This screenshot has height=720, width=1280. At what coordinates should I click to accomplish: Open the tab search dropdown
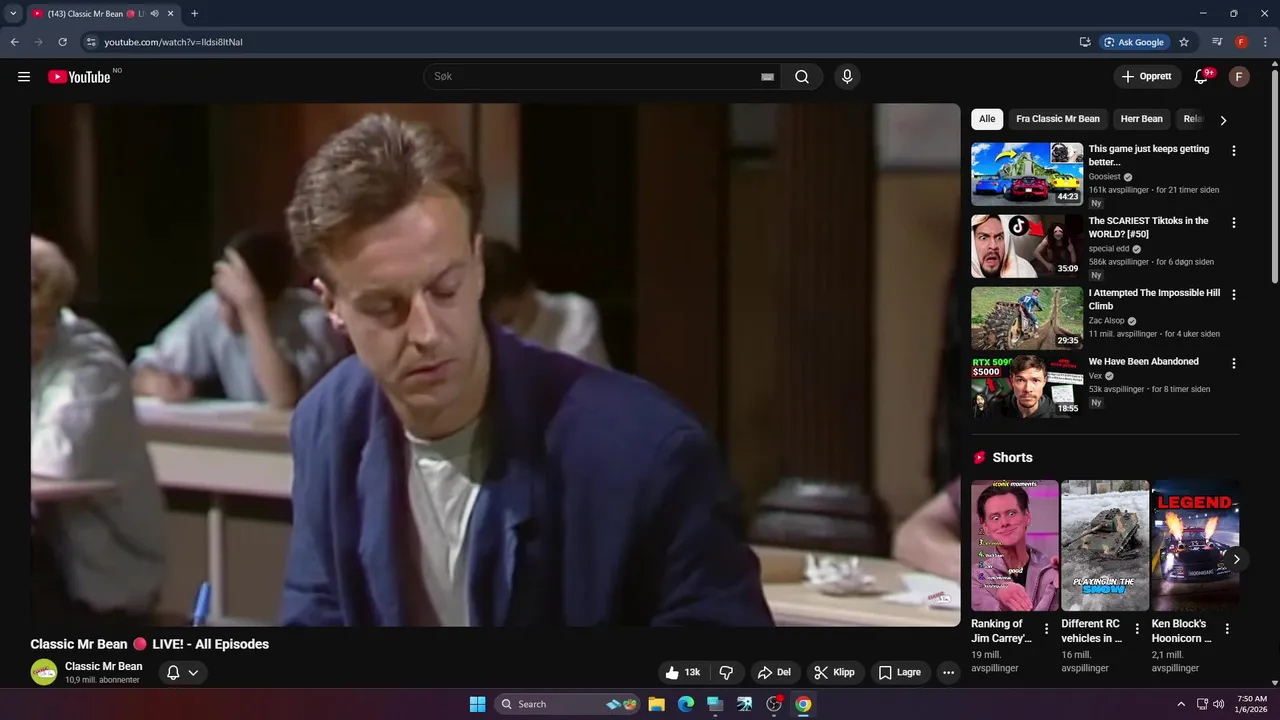[x=13, y=14]
